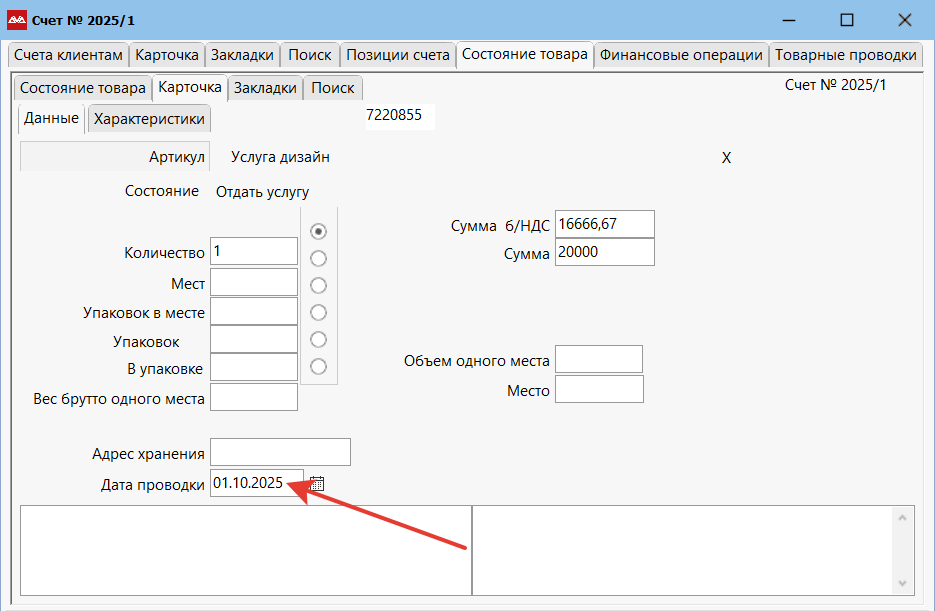Click the application logo in the title bar

[x=17, y=19]
